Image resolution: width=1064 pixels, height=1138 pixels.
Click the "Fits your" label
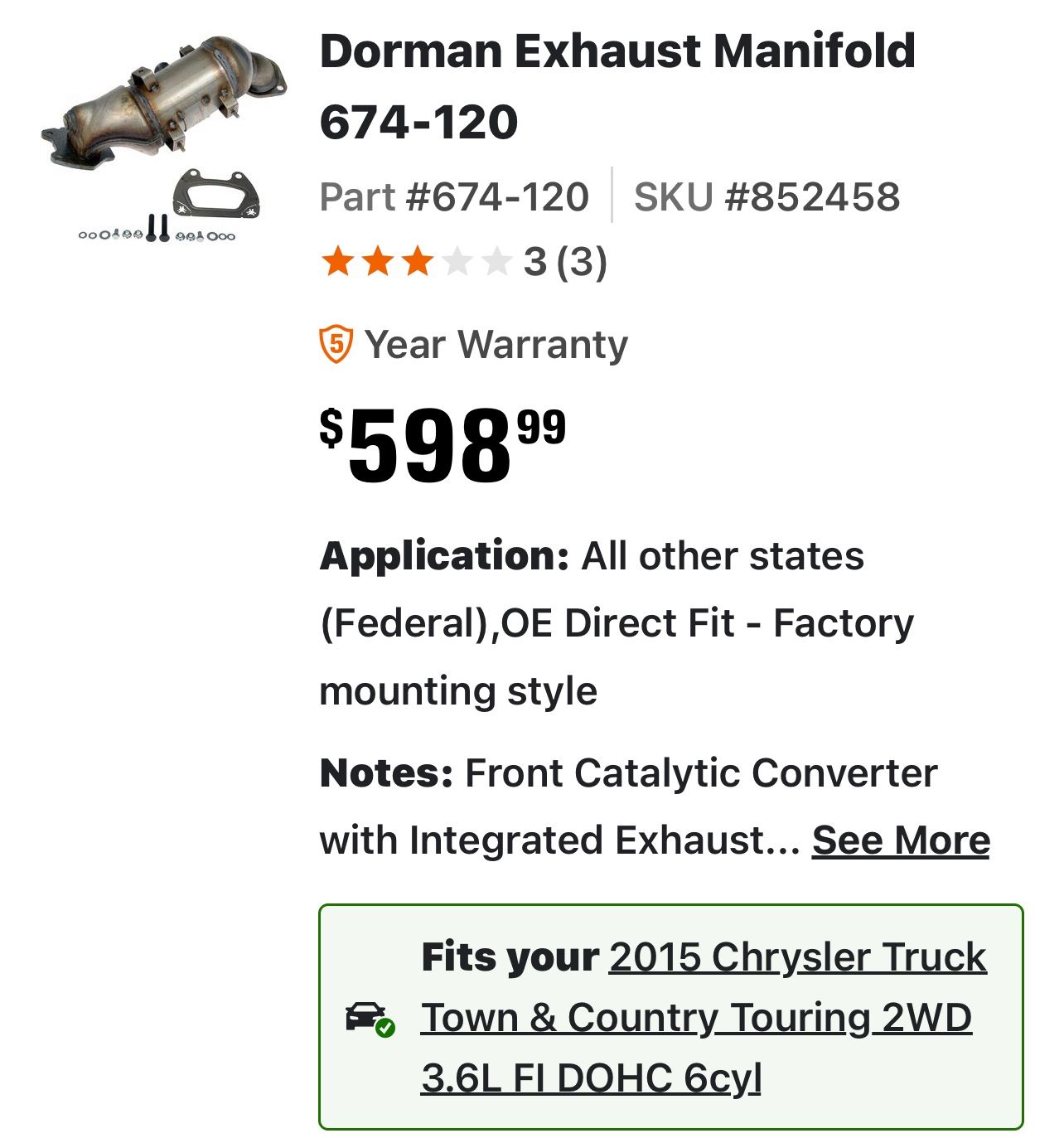tap(510, 957)
